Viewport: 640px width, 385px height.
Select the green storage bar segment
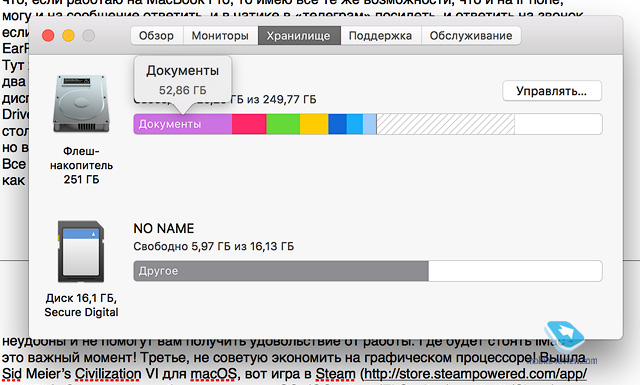click(283, 124)
